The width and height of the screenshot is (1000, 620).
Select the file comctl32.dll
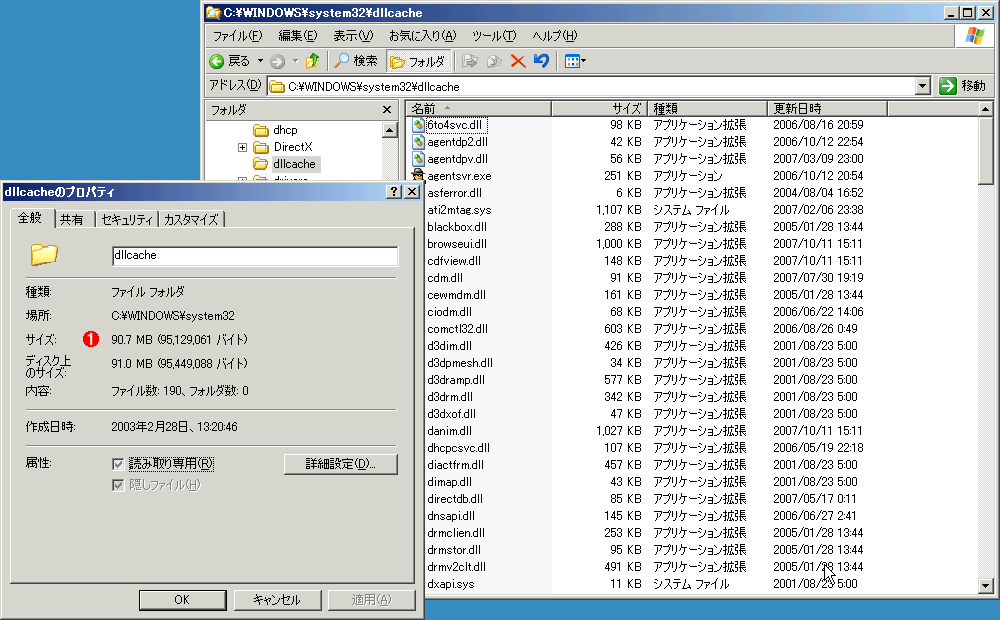[x=457, y=329]
